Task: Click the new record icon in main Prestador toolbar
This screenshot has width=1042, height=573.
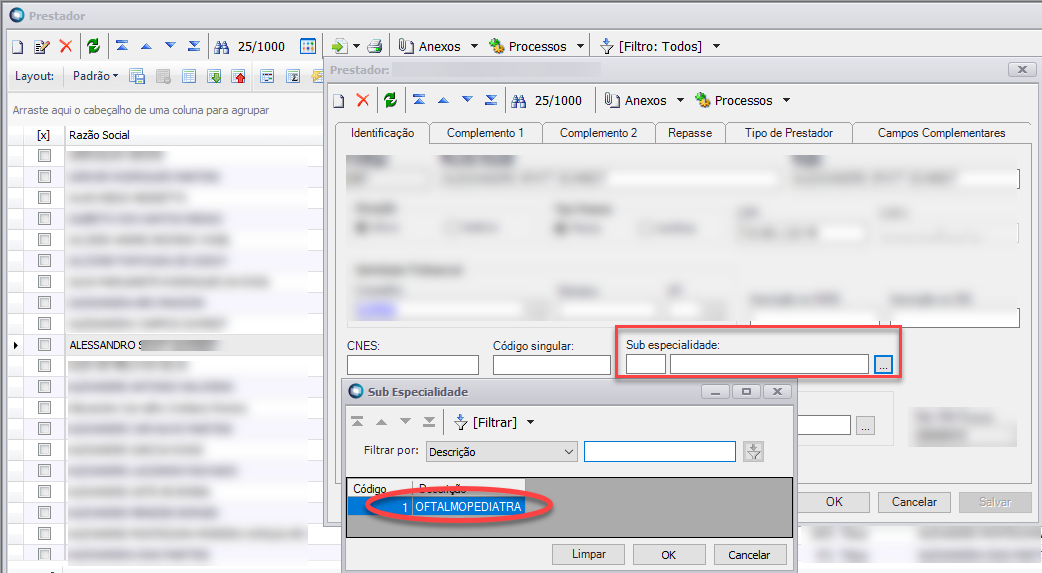Action: (18, 47)
